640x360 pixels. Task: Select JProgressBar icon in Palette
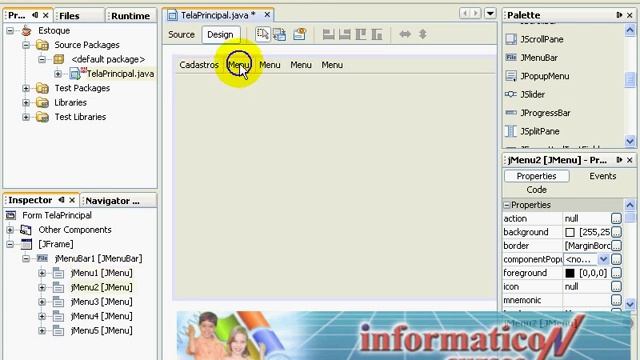click(x=511, y=113)
